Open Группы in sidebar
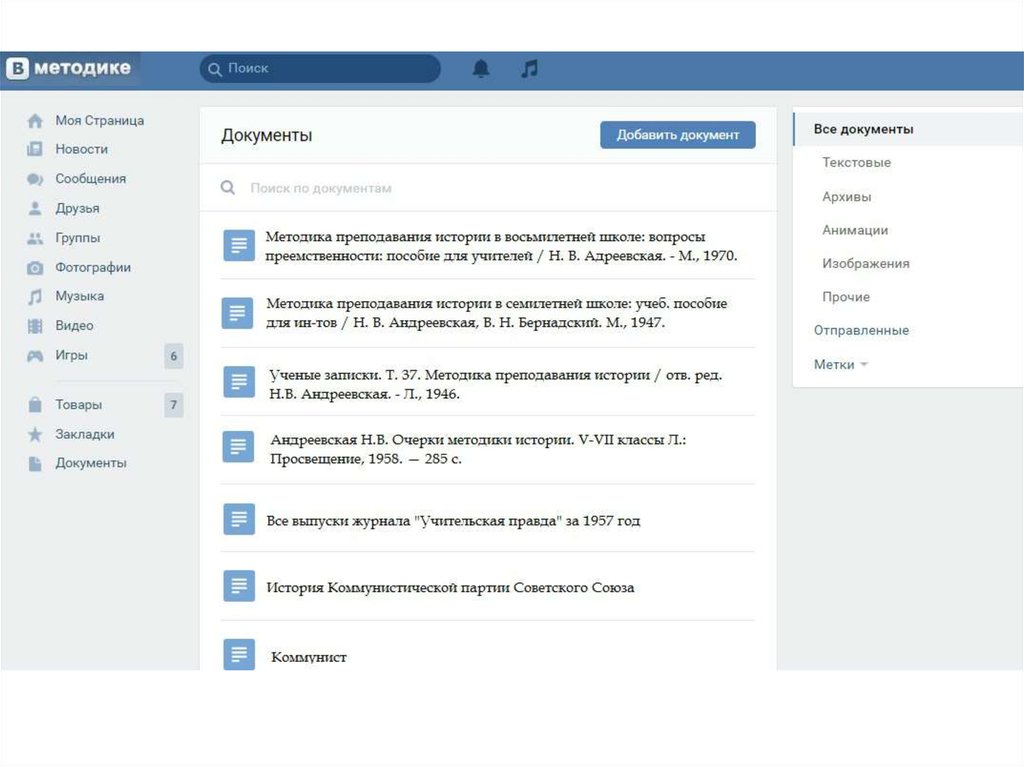Viewport: 1024px width, 767px height. click(78, 238)
